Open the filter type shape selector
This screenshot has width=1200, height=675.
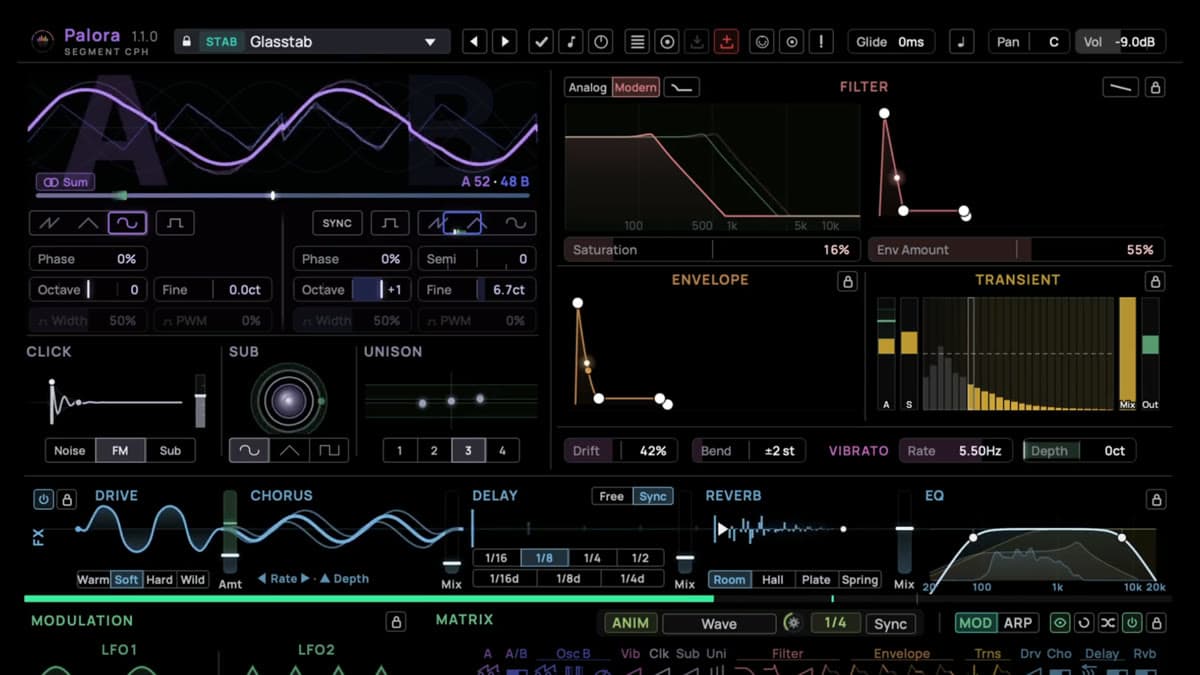pos(682,88)
